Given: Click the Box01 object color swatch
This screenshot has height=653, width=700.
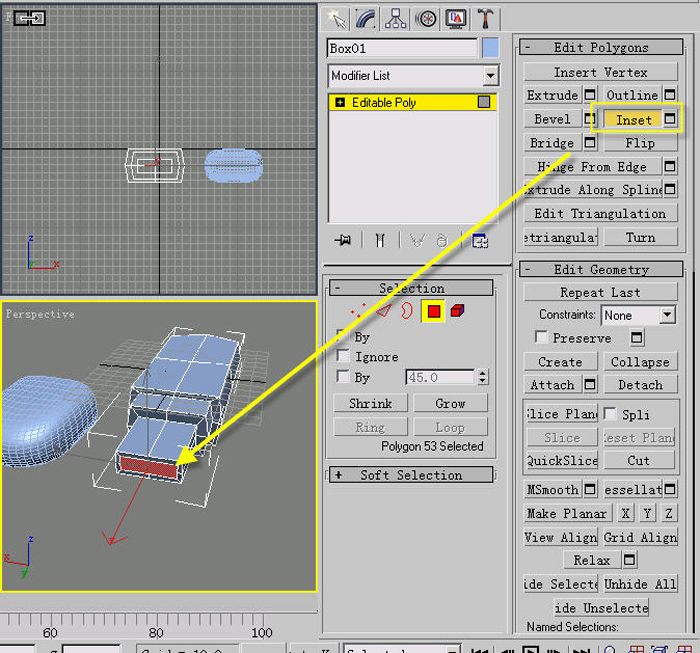Looking at the screenshot, I should pyautogui.click(x=490, y=48).
